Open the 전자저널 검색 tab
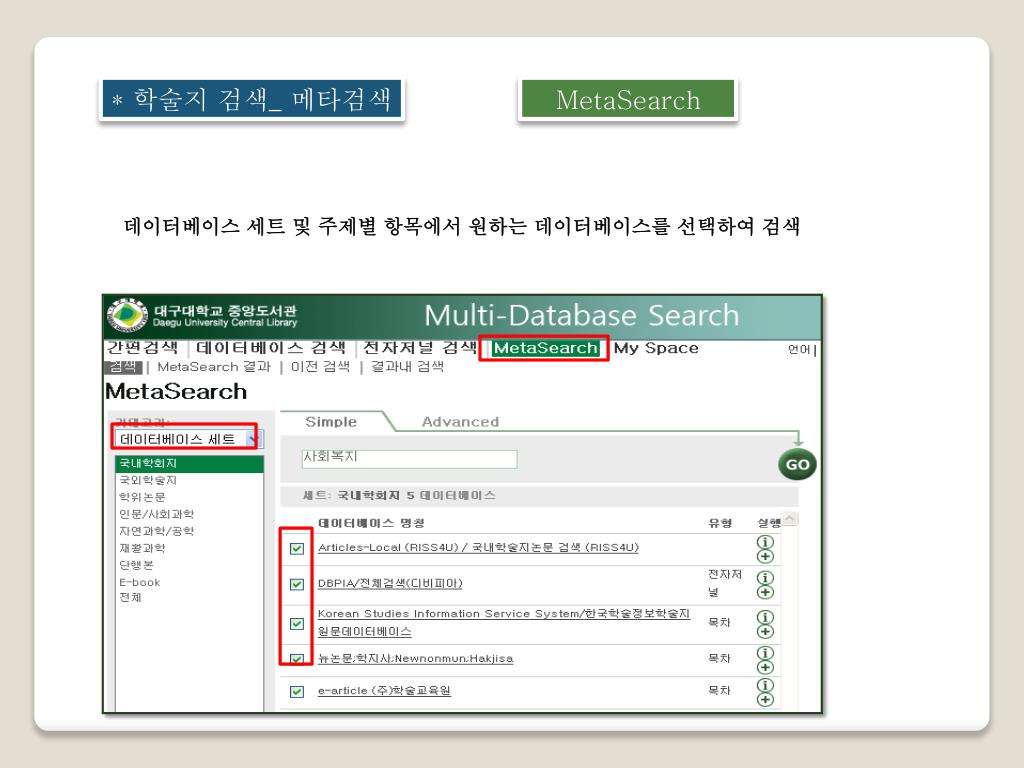The height and width of the screenshot is (768, 1024). pyautogui.click(x=420, y=347)
